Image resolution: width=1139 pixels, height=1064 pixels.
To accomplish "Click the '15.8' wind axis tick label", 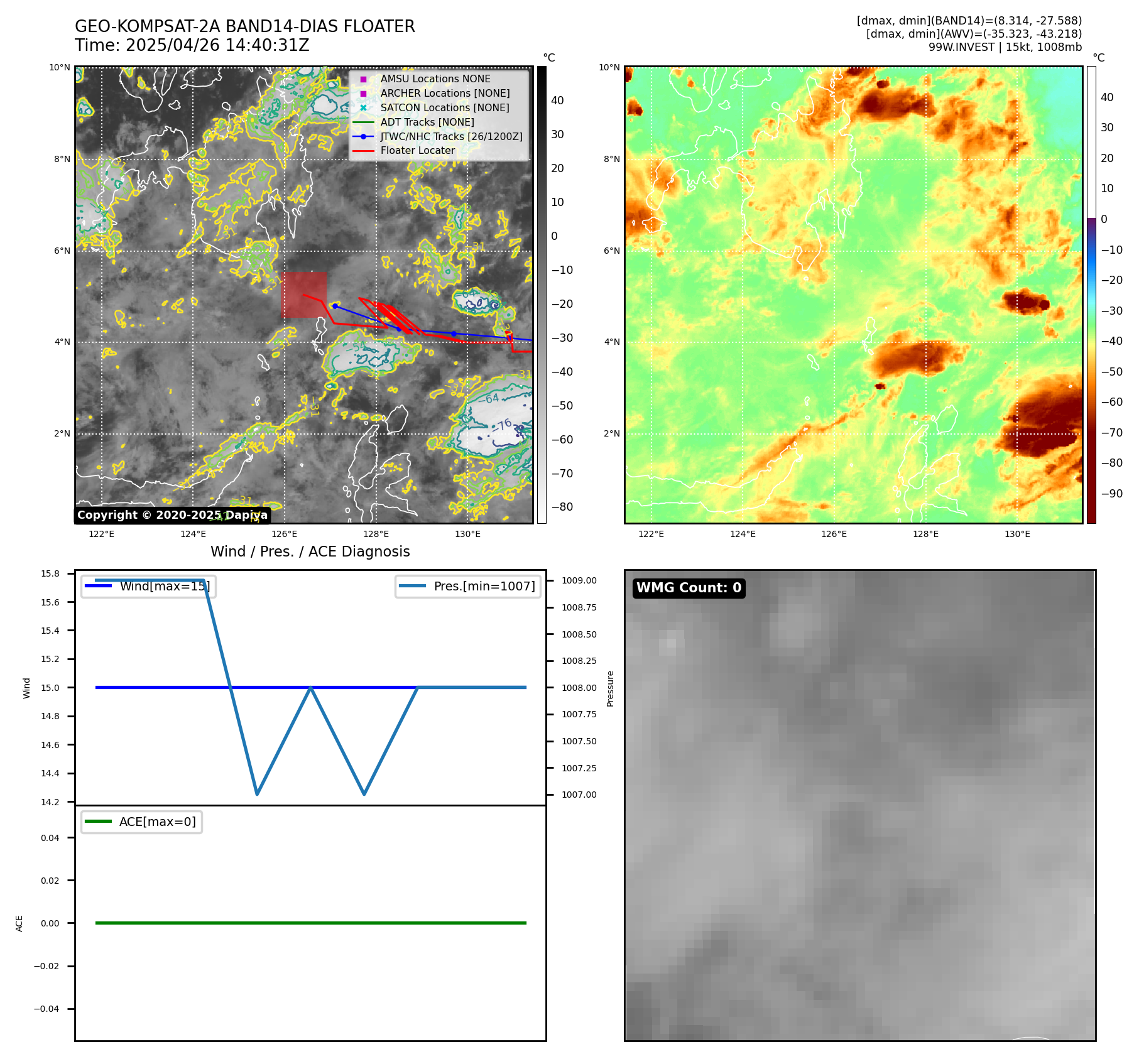I will click(x=50, y=573).
